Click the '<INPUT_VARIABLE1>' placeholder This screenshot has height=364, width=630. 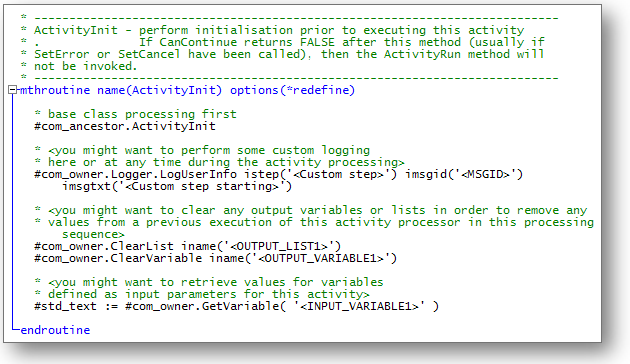(x=360, y=307)
